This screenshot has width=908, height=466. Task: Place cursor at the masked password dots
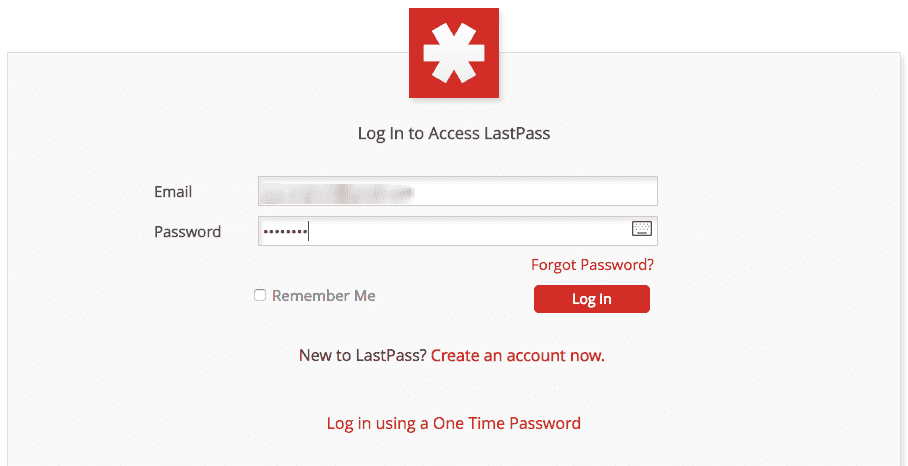coord(284,232)
